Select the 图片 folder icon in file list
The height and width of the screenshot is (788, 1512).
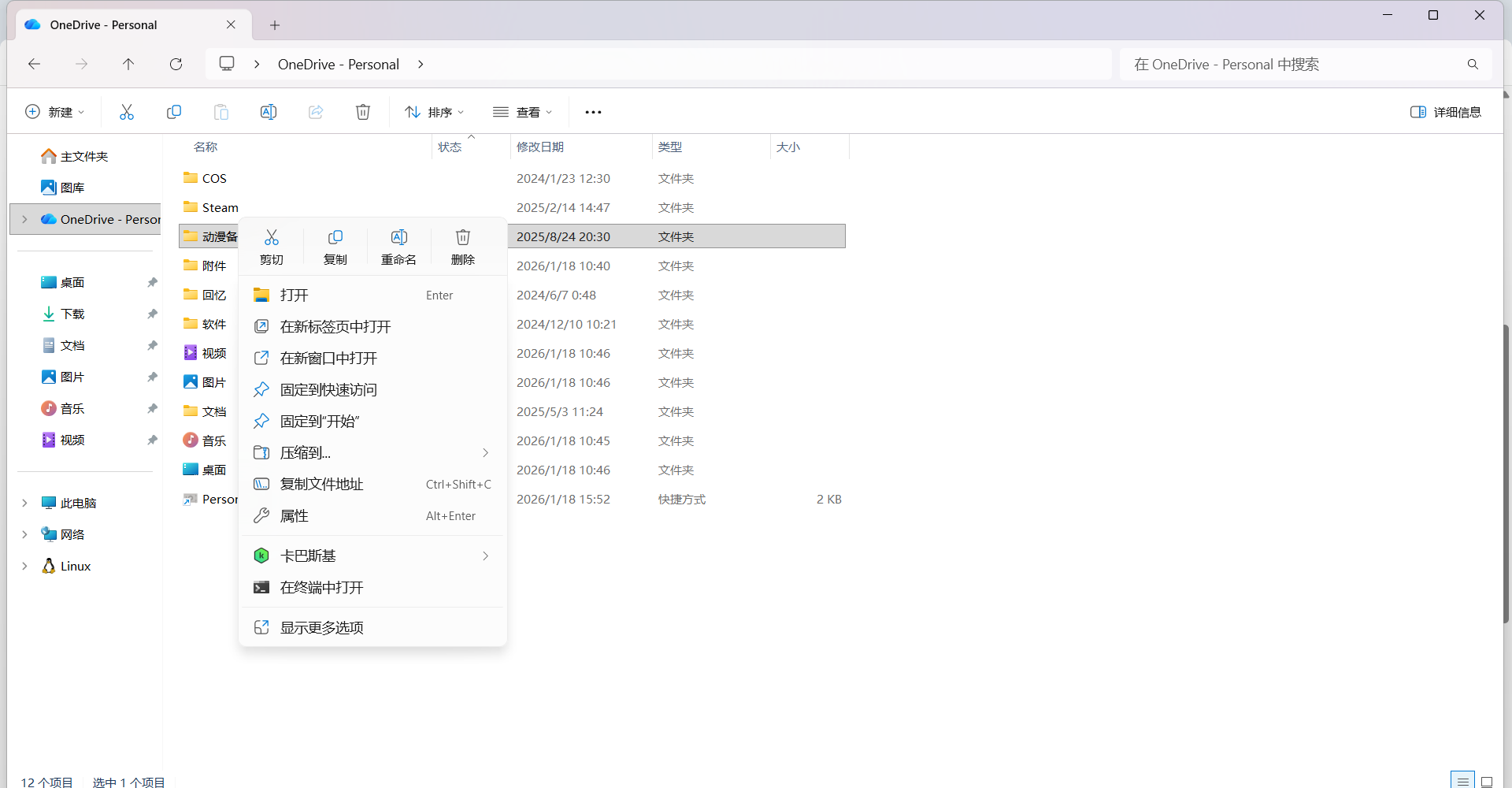[191, 381]
